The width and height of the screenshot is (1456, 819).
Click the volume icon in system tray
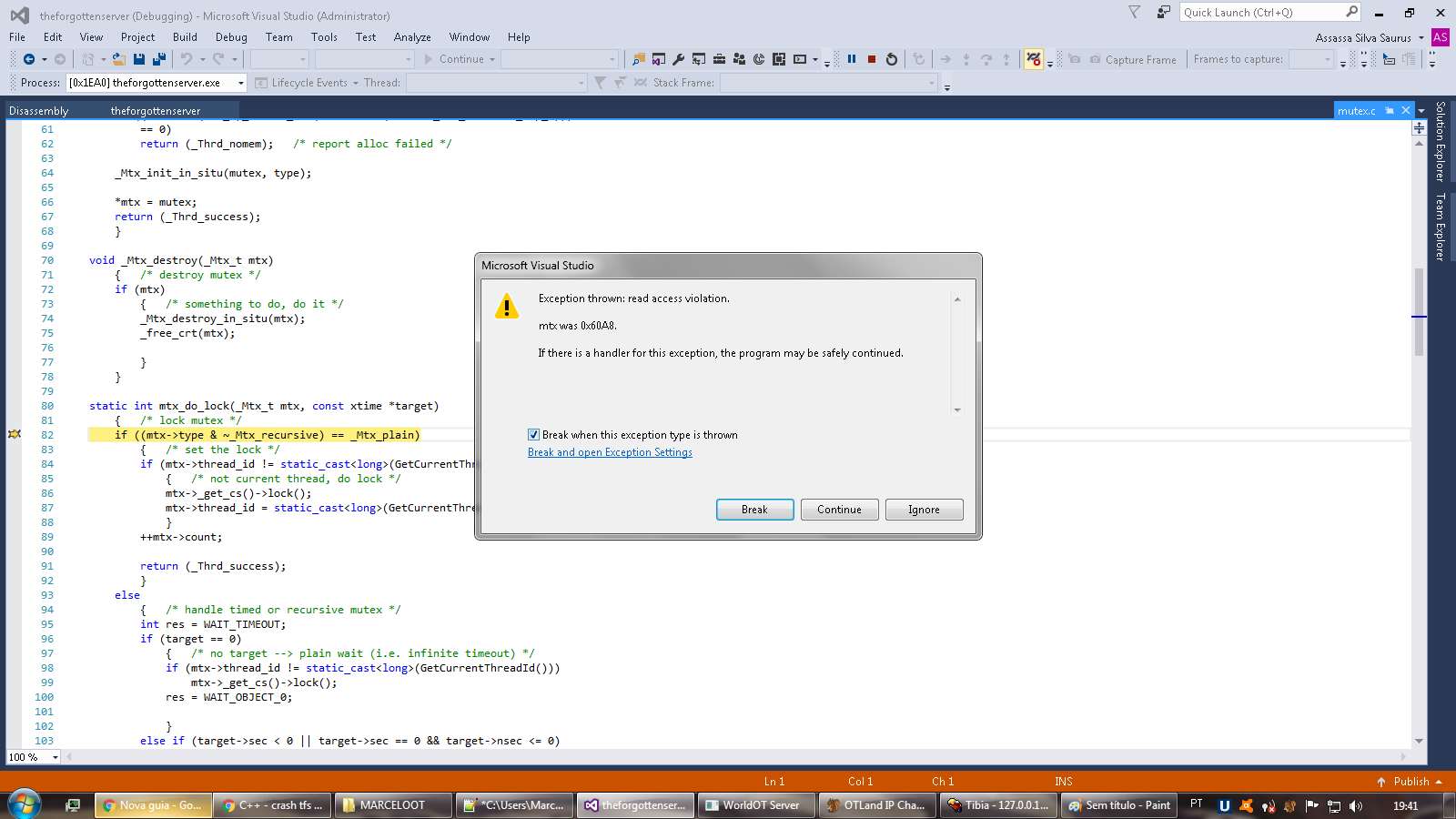(x=1355, y=805)
